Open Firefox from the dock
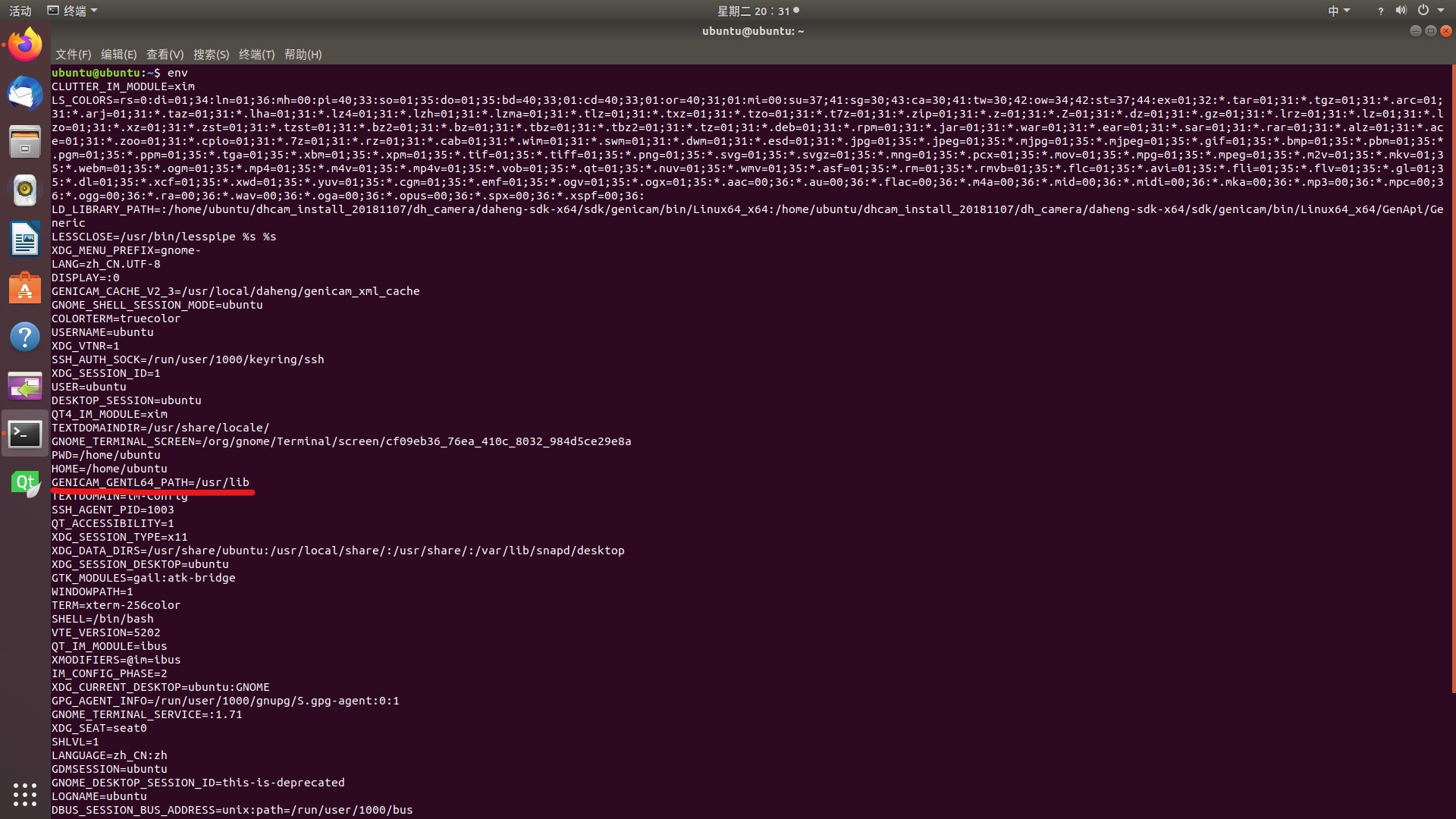Viewport: 1456px width, 819px height. point(25,45)
